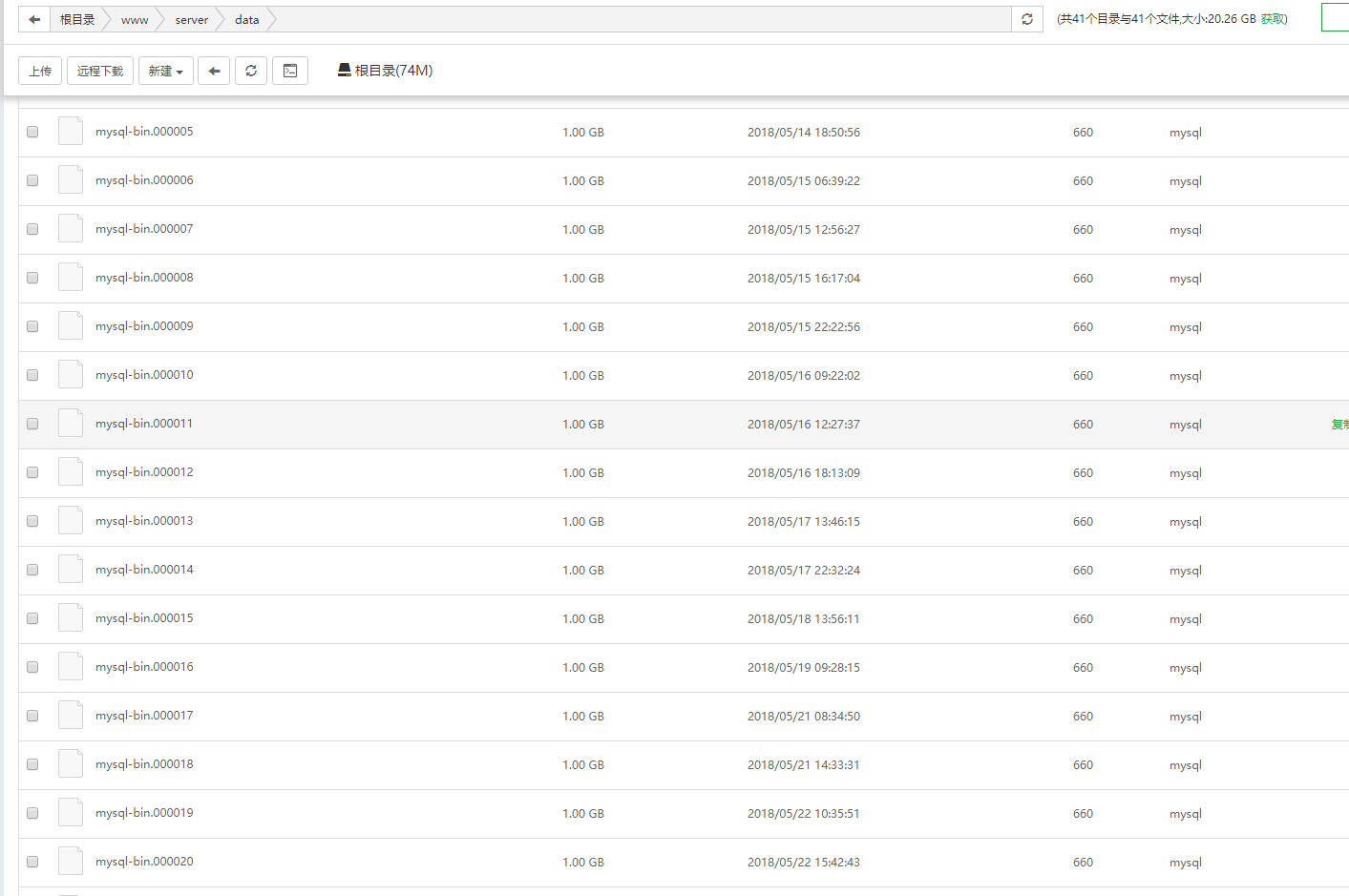
Task: Click file icon for mysql-bin.000017
Action: pos(71,715)
